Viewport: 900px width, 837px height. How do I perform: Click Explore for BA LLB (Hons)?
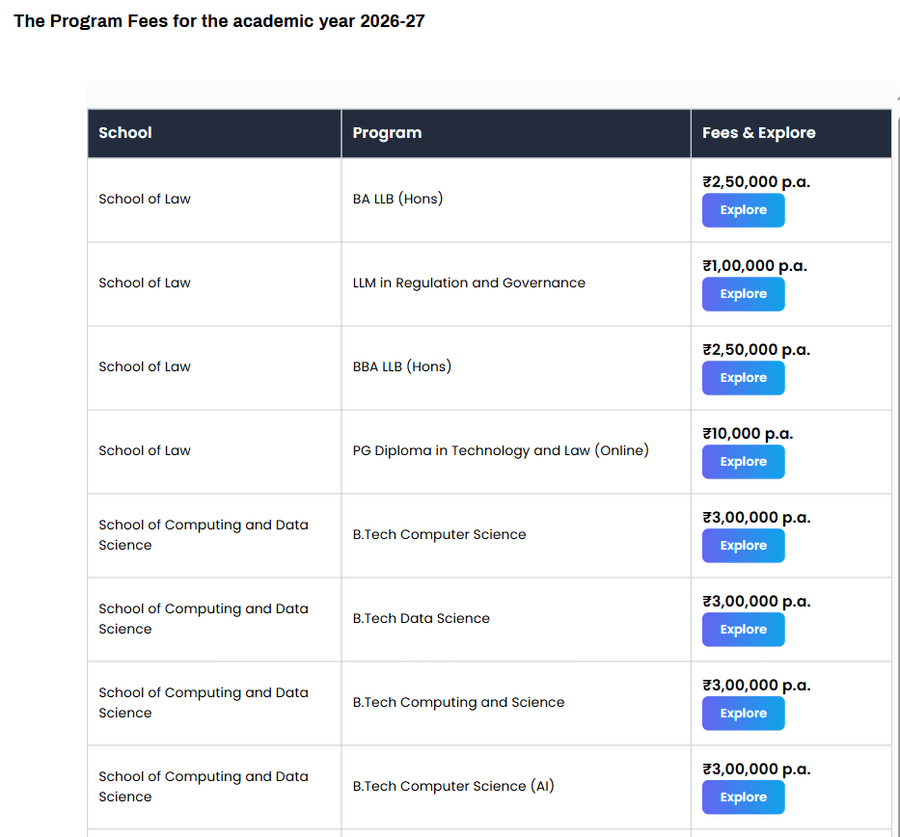[x=743, y=210]
